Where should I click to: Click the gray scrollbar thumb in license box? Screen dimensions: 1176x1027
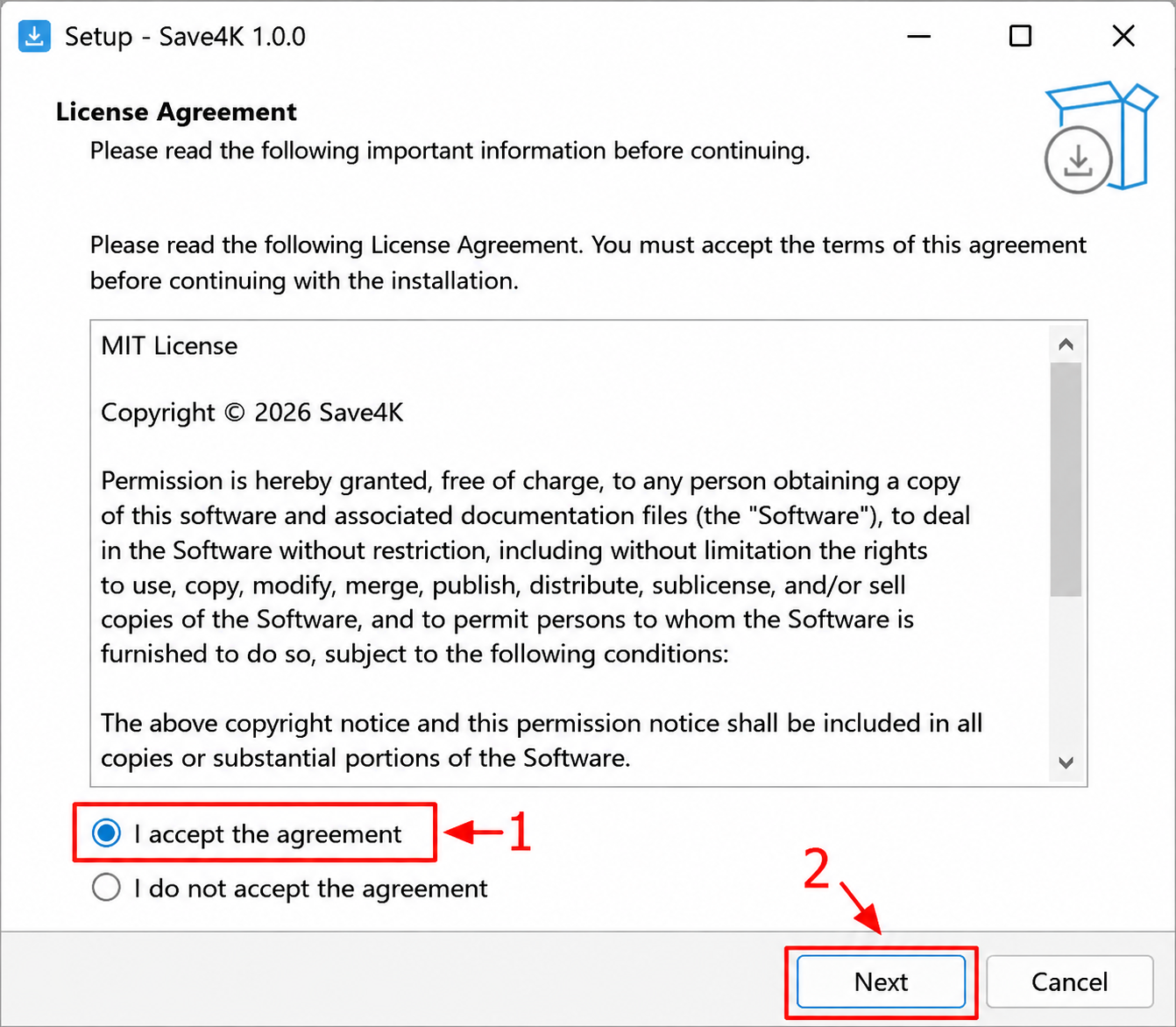[1066, 479]
